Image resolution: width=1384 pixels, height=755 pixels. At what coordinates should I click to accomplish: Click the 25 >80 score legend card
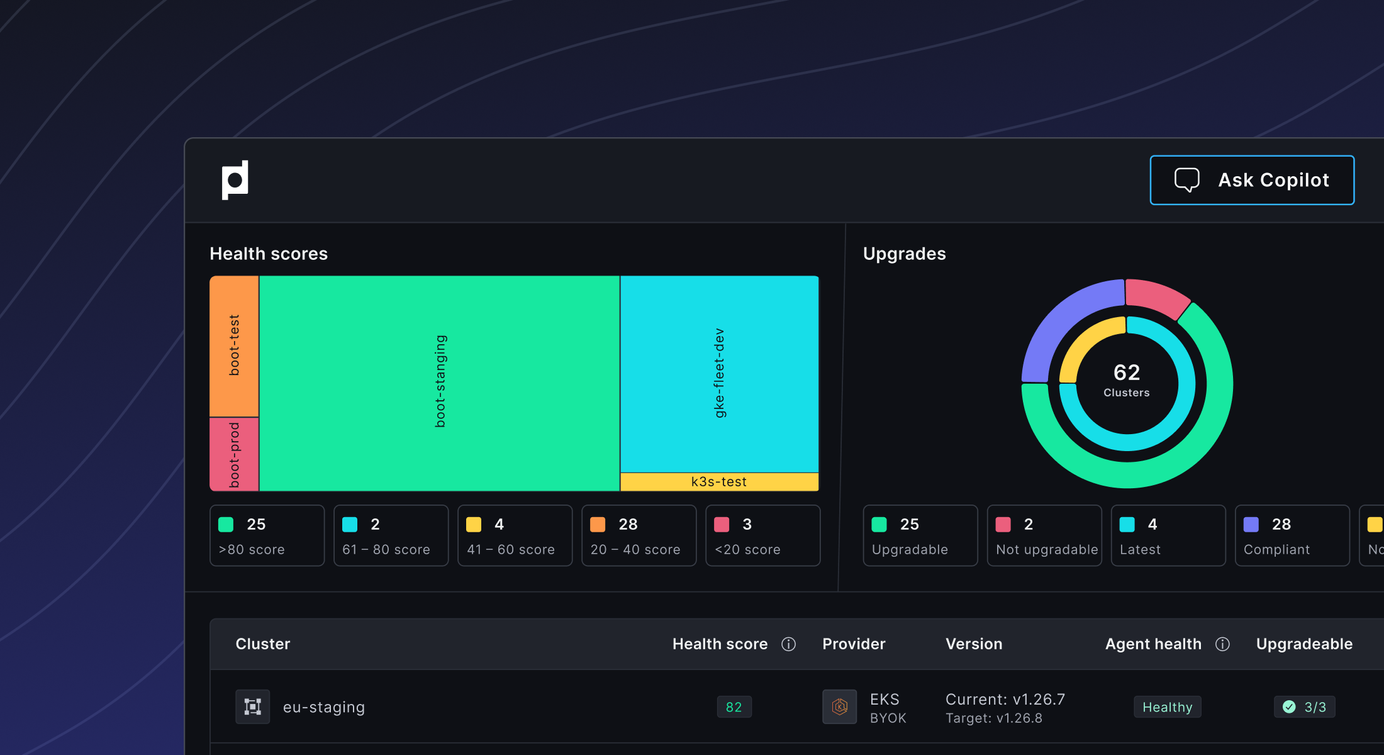(x=267, y=536)
